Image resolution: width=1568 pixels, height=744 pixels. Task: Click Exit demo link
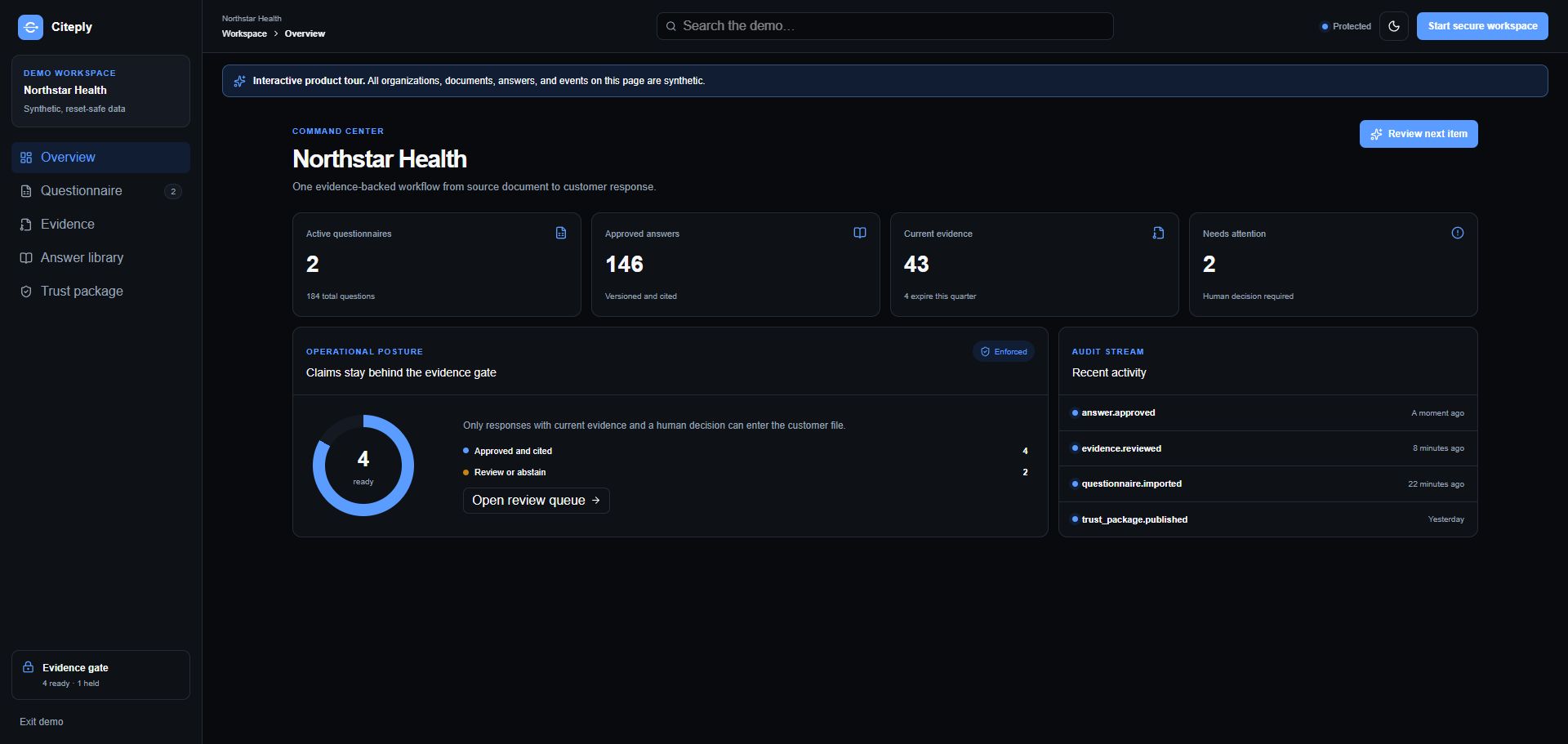click(42, 722)
